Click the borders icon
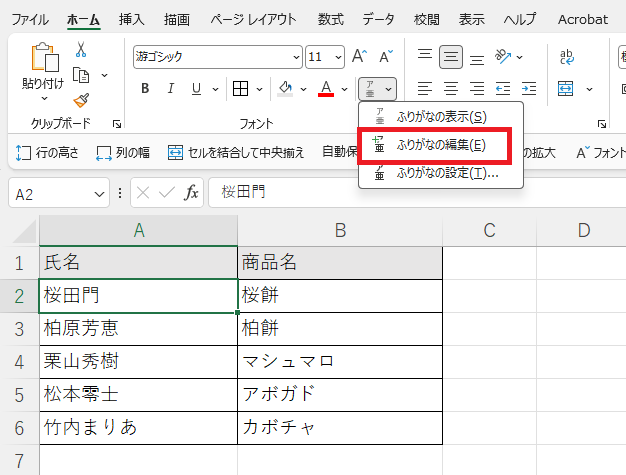This screenshot has width=626, height=475. (241, 89)
